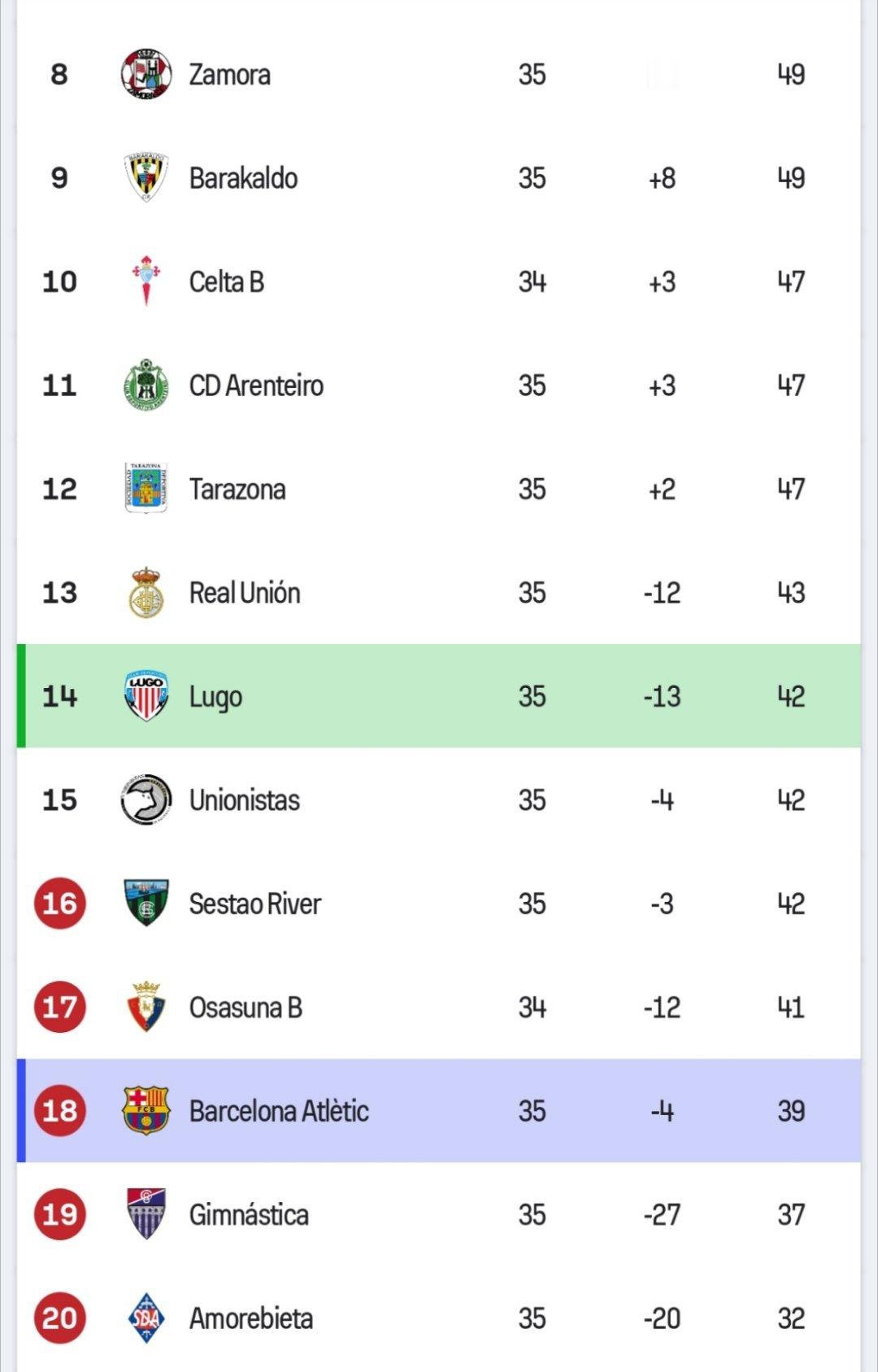Open the Zamora club crest
Viewport: 878px width, 1372px height.
coord(146,74)
